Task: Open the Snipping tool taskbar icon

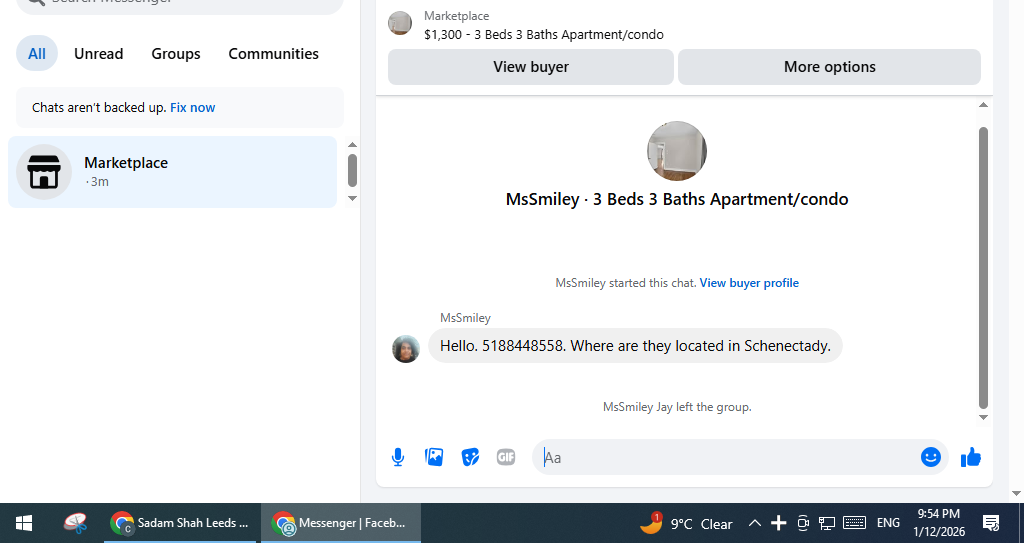Action: tap(76, 523)
